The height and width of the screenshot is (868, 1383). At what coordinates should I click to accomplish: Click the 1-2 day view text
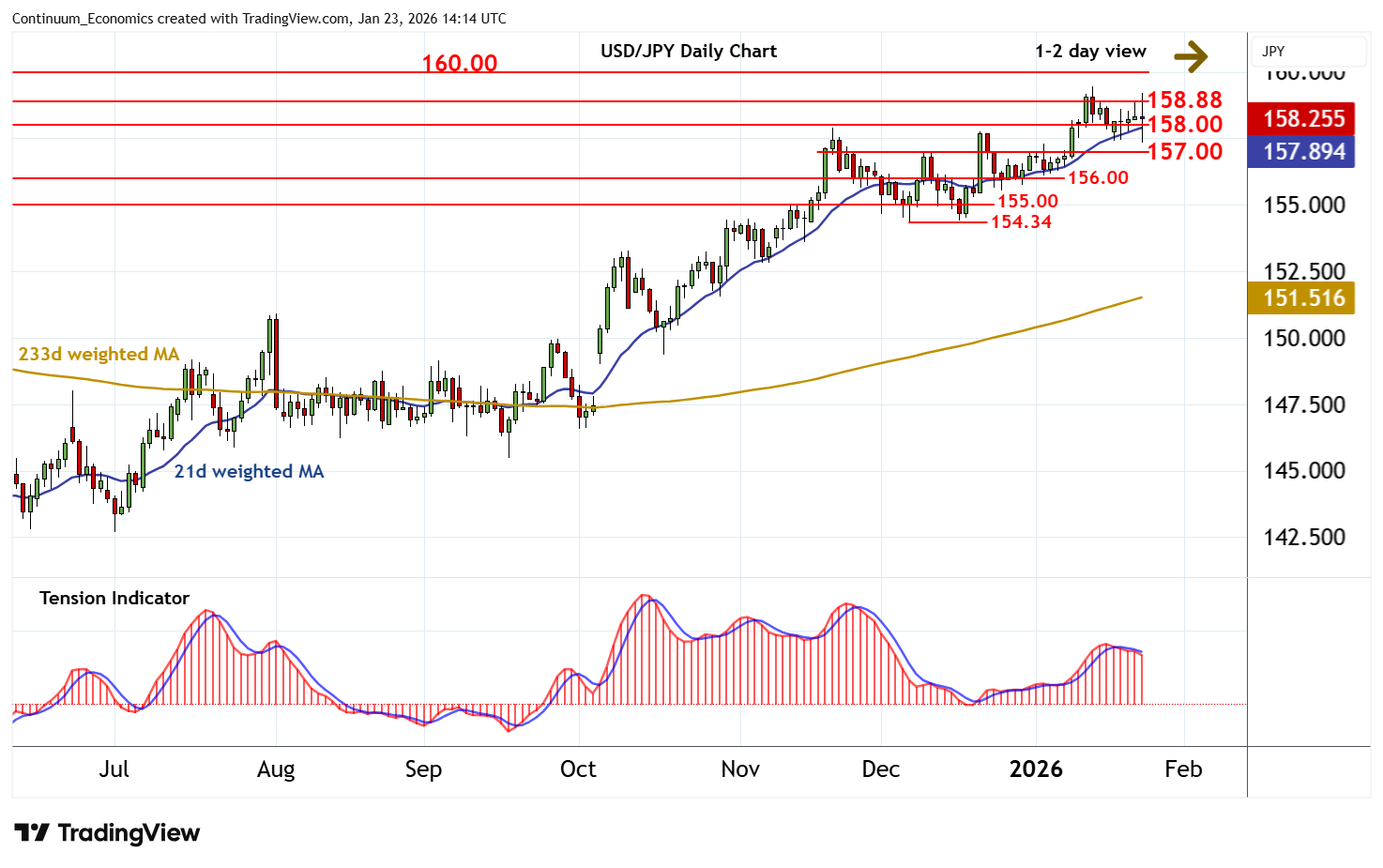tap(1090, 52)
